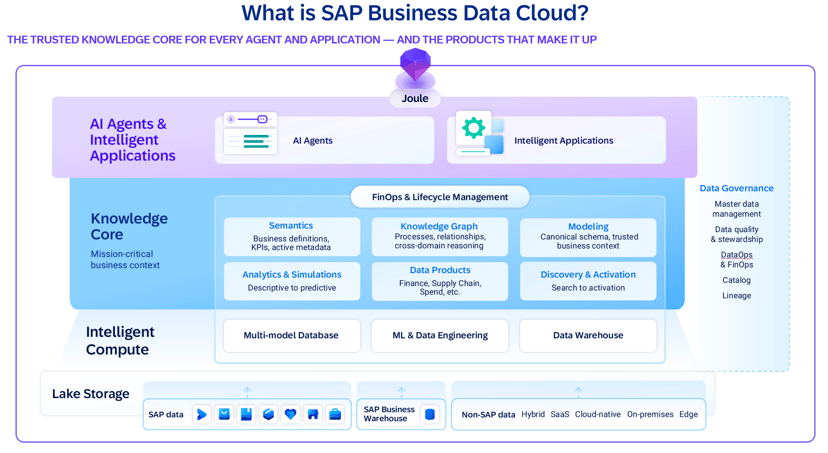
Task: Click the up arrow above Non-SAP data
Action: pyautogui.click(x=578, y=391)
